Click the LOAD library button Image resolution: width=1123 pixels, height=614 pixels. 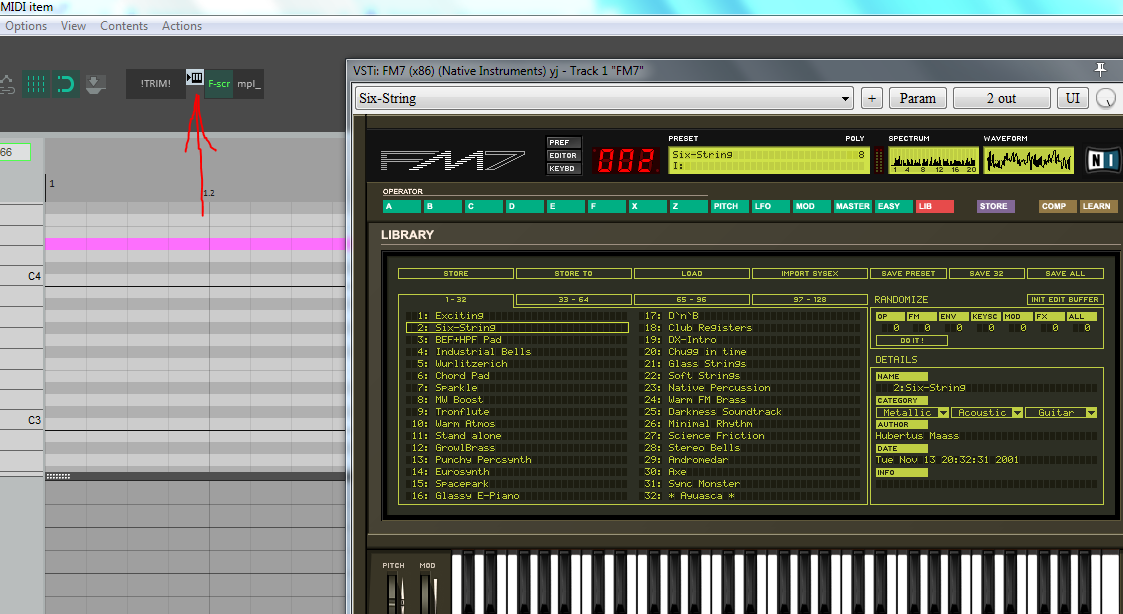(x=692, y=274)
